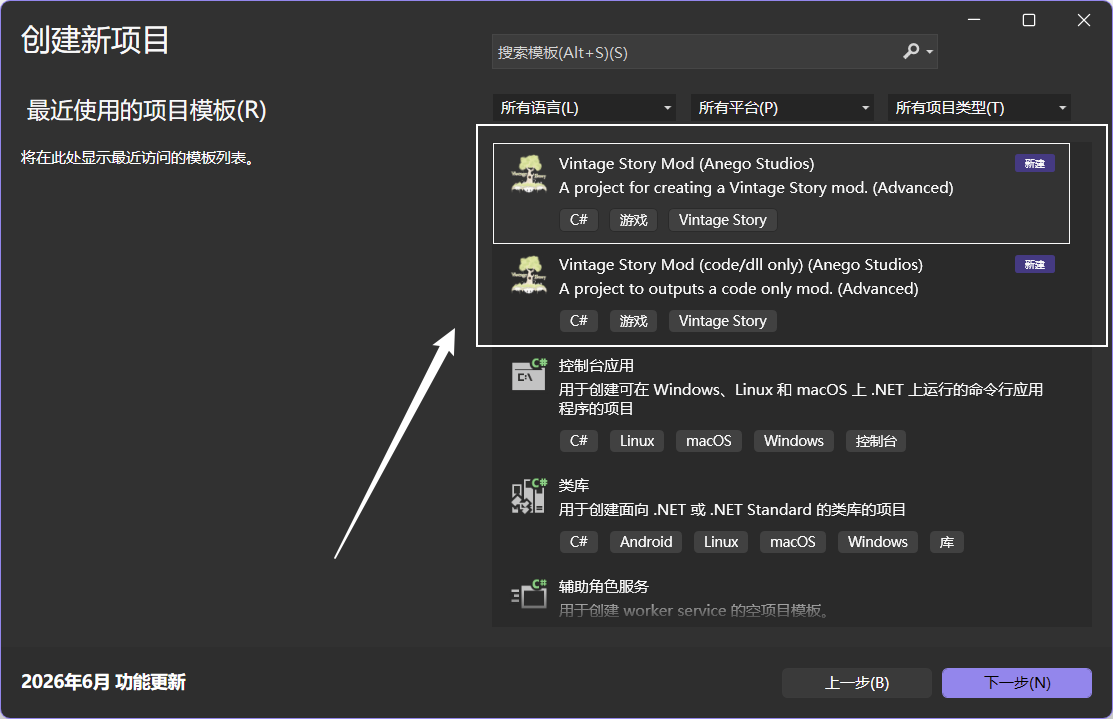This screenshot has height=719, width=1113.
Task: Click the 2026年6月 功能更新 label
Action: pyautogui.click(x=103, y=682)
